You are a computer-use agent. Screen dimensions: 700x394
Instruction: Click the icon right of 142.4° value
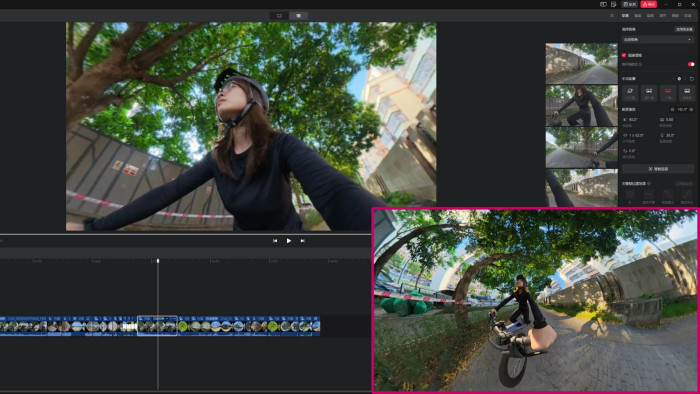[692, 109]
